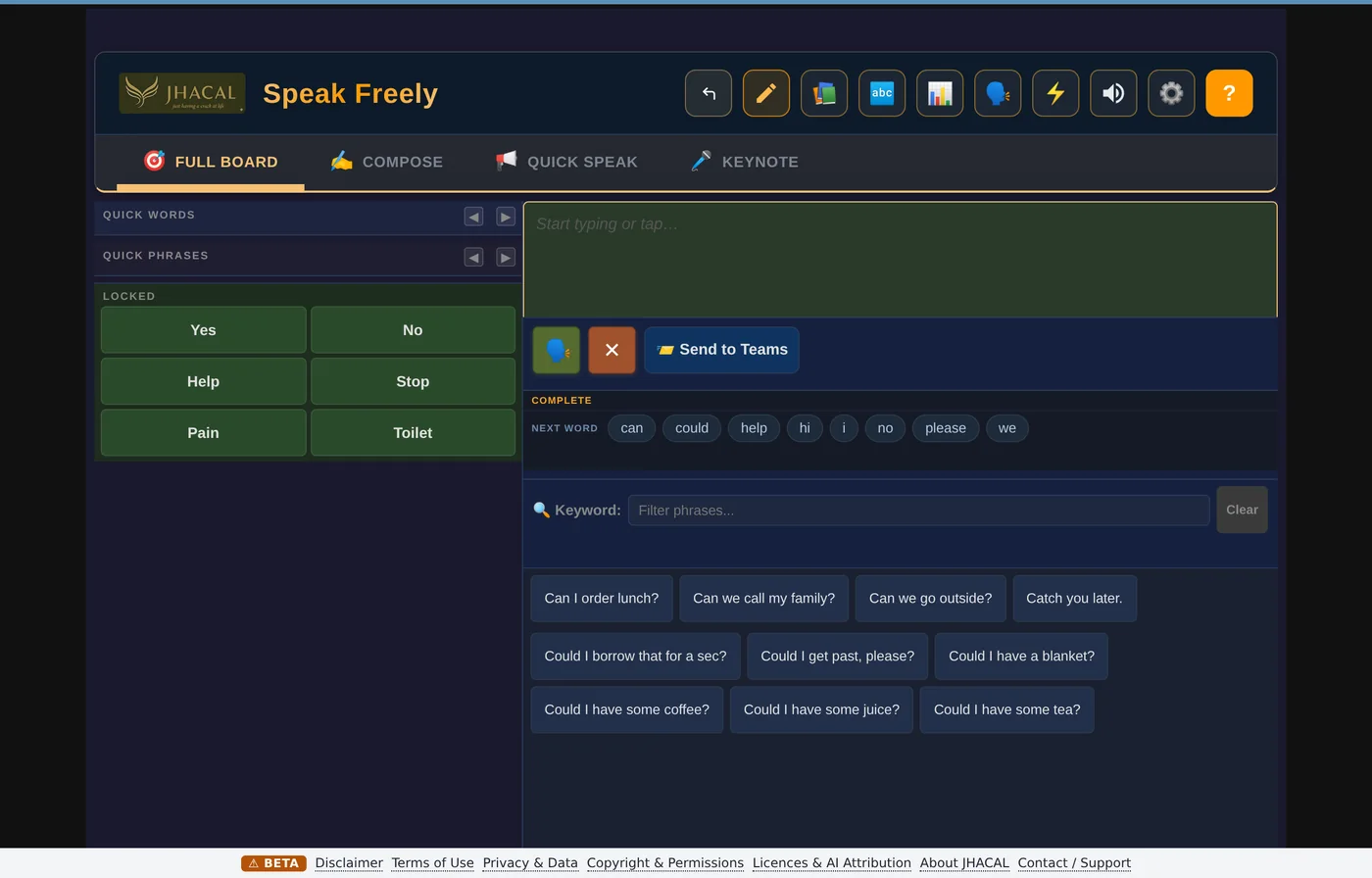Click the JHACAL logo
Screen dimensions: 1372x878
pos(182,93)
